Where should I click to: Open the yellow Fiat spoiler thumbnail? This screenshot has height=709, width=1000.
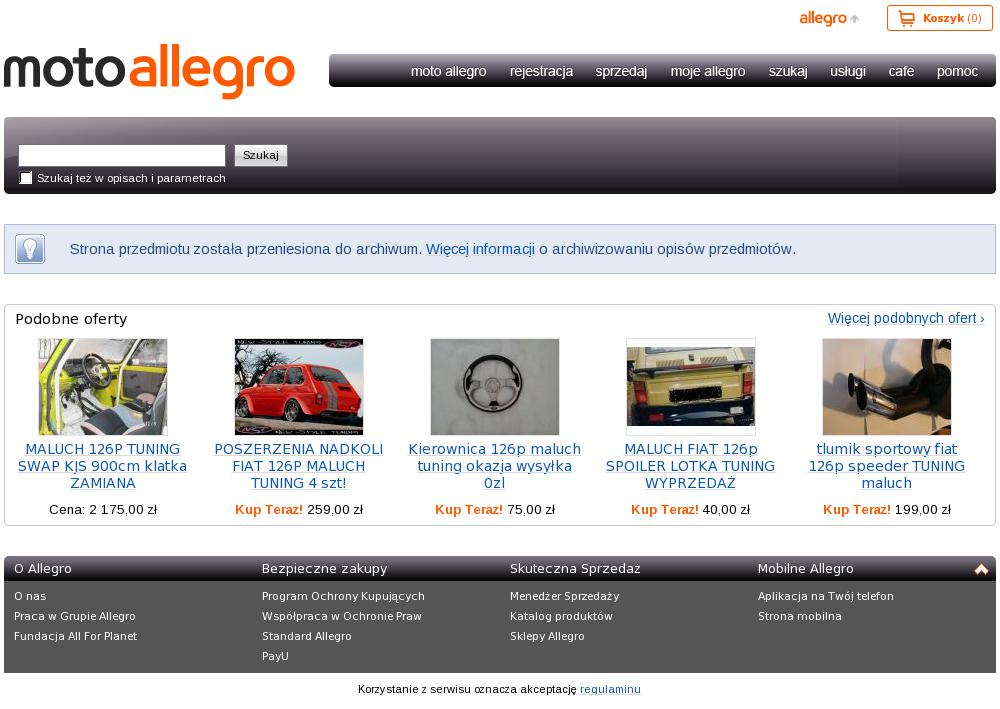coord(691,387)
